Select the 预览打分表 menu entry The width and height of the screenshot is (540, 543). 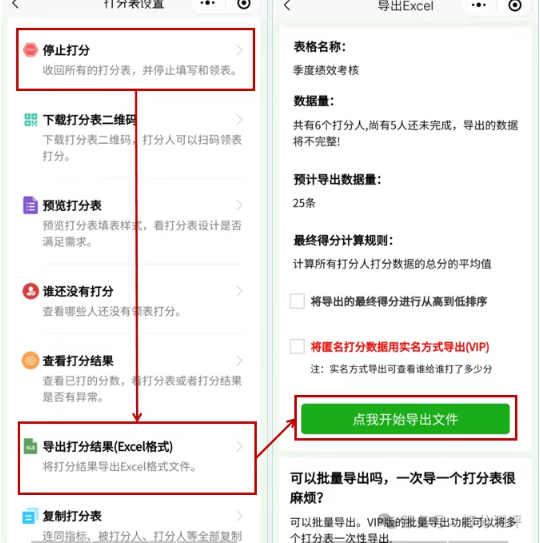tap(135, 222)
